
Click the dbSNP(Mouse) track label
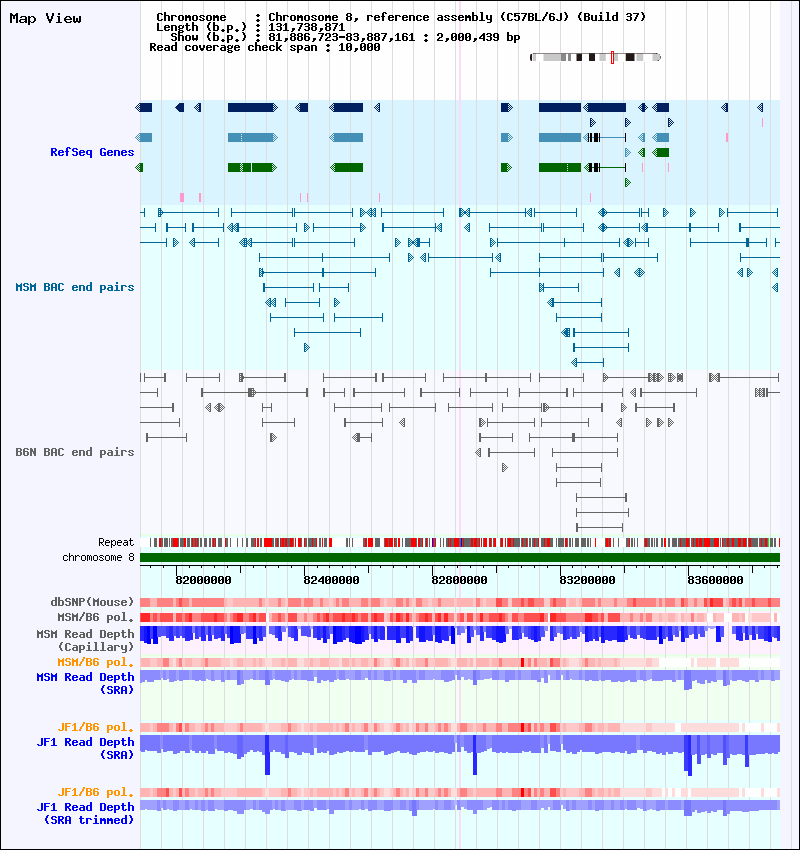[92, 602]
